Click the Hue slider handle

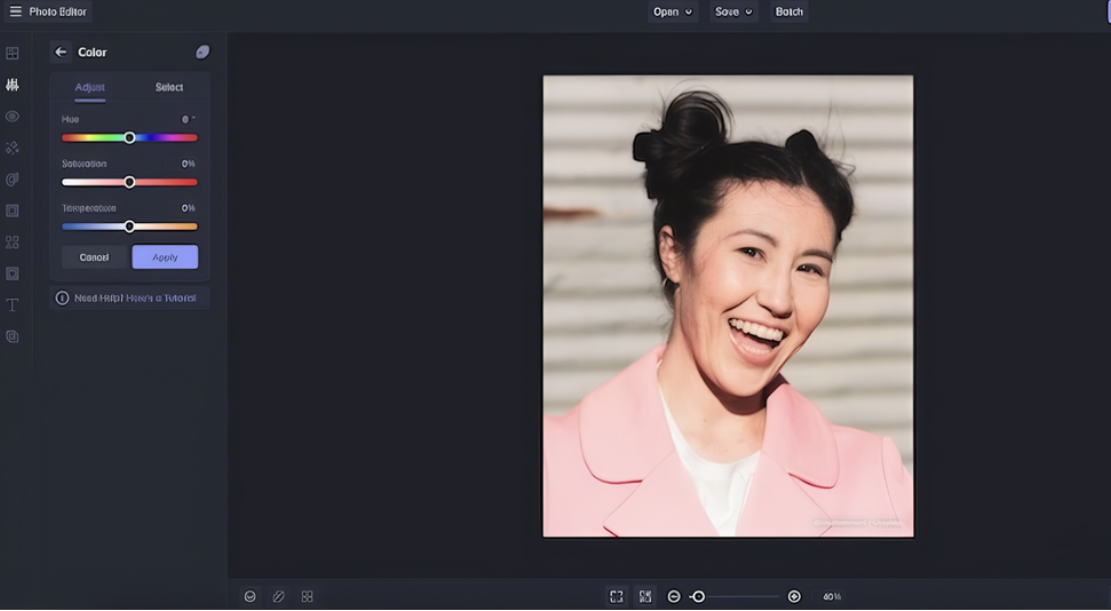pos(130,138)
